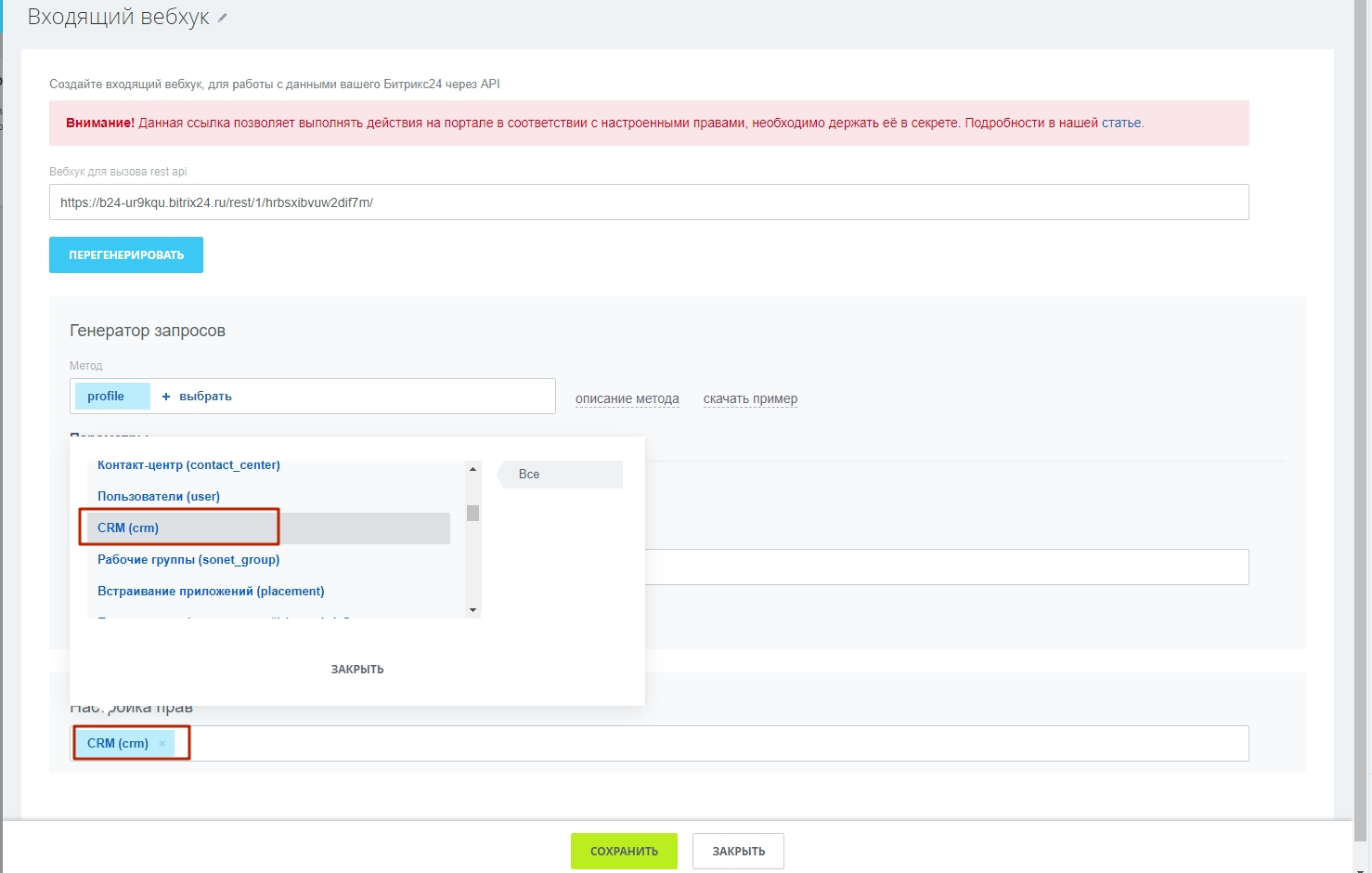
Task: Open «скачать пример» link
Action: point(750,398)
